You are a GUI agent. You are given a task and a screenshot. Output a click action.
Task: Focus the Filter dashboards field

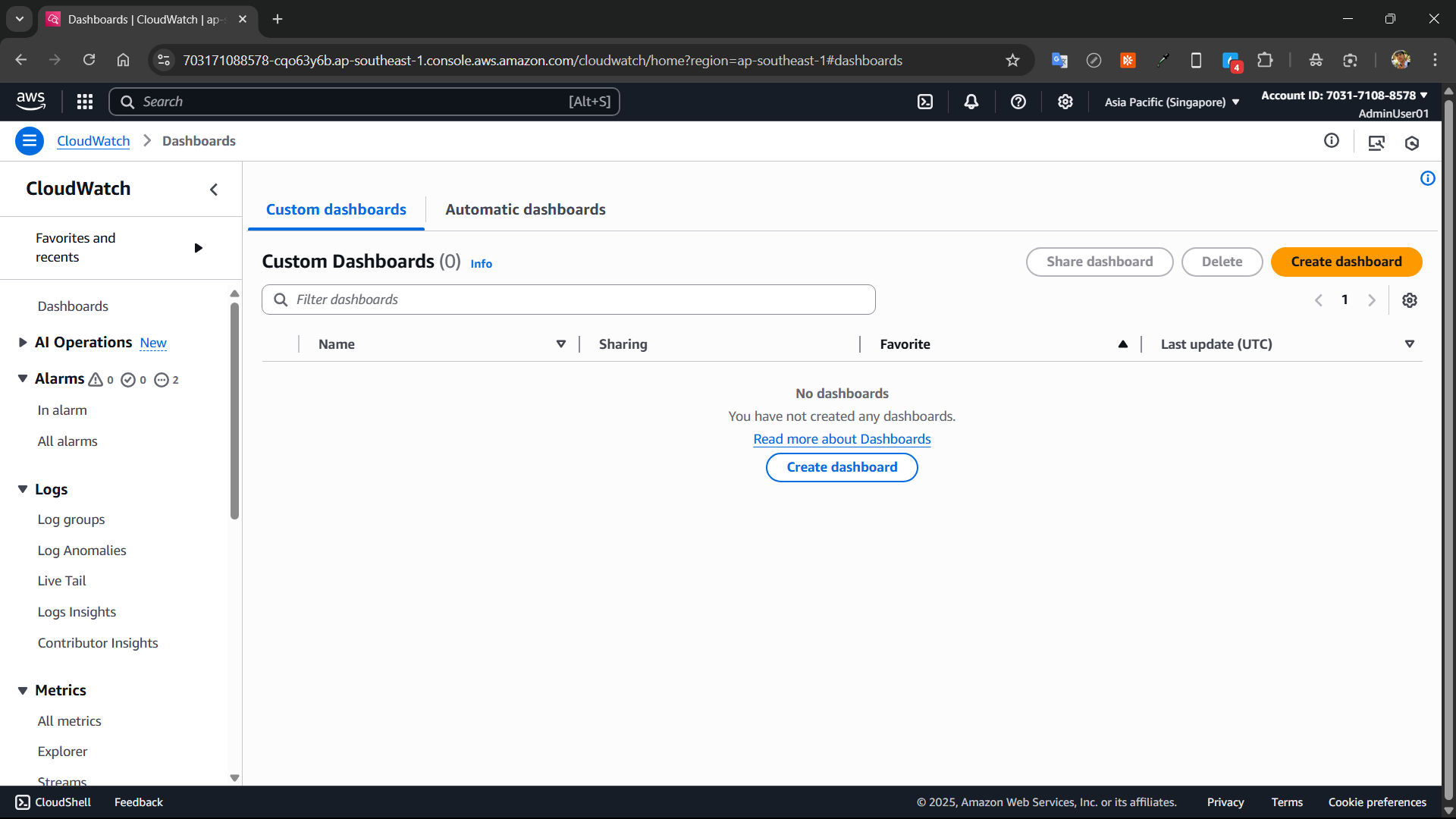click(569, 300)
